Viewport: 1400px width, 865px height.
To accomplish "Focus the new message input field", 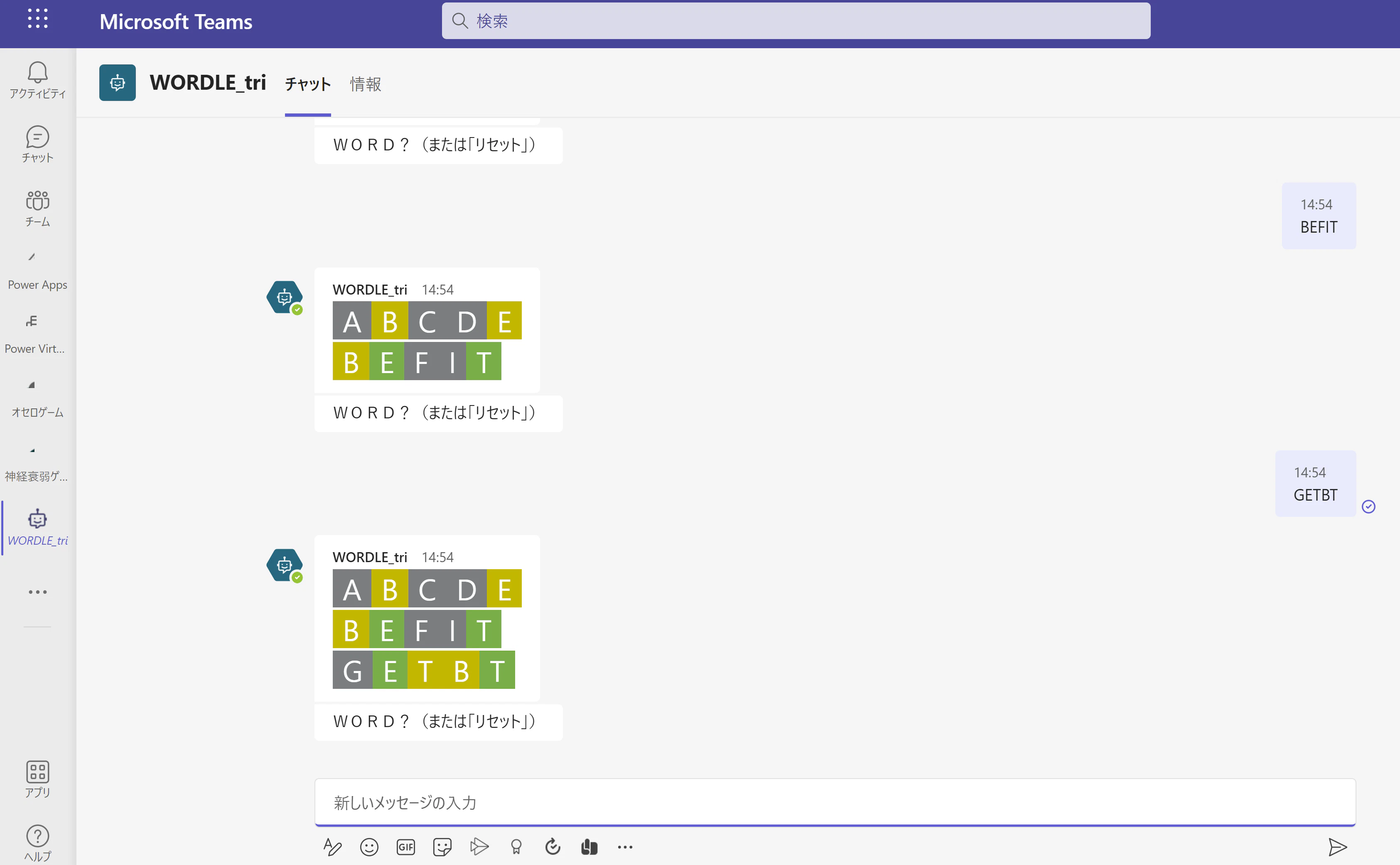I will [835, 802].
